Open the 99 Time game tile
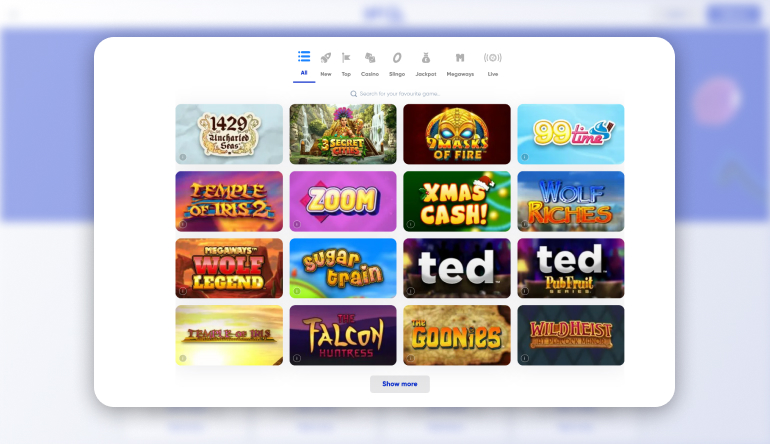Image resolution: width=770 pixels, height=444 pixels. click(571, 134)
